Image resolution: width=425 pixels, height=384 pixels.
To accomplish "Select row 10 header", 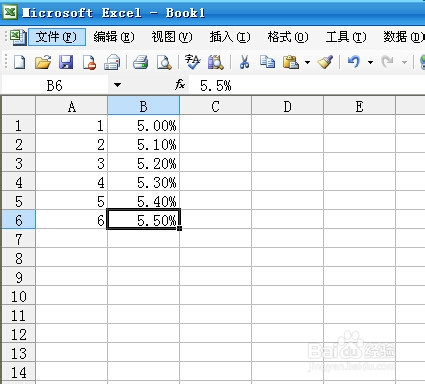I will [19, 296].
